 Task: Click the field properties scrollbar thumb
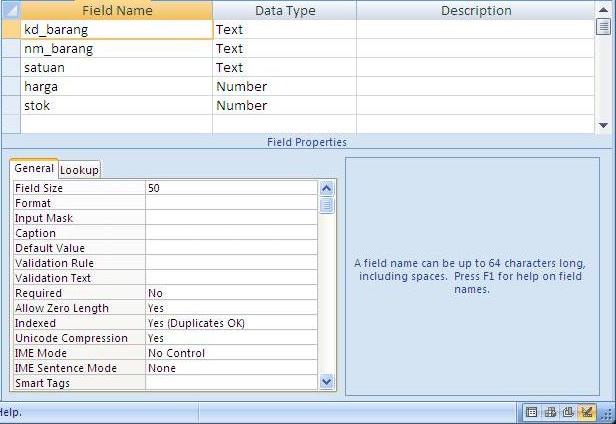pyautogui.click(x=326, y=205)
